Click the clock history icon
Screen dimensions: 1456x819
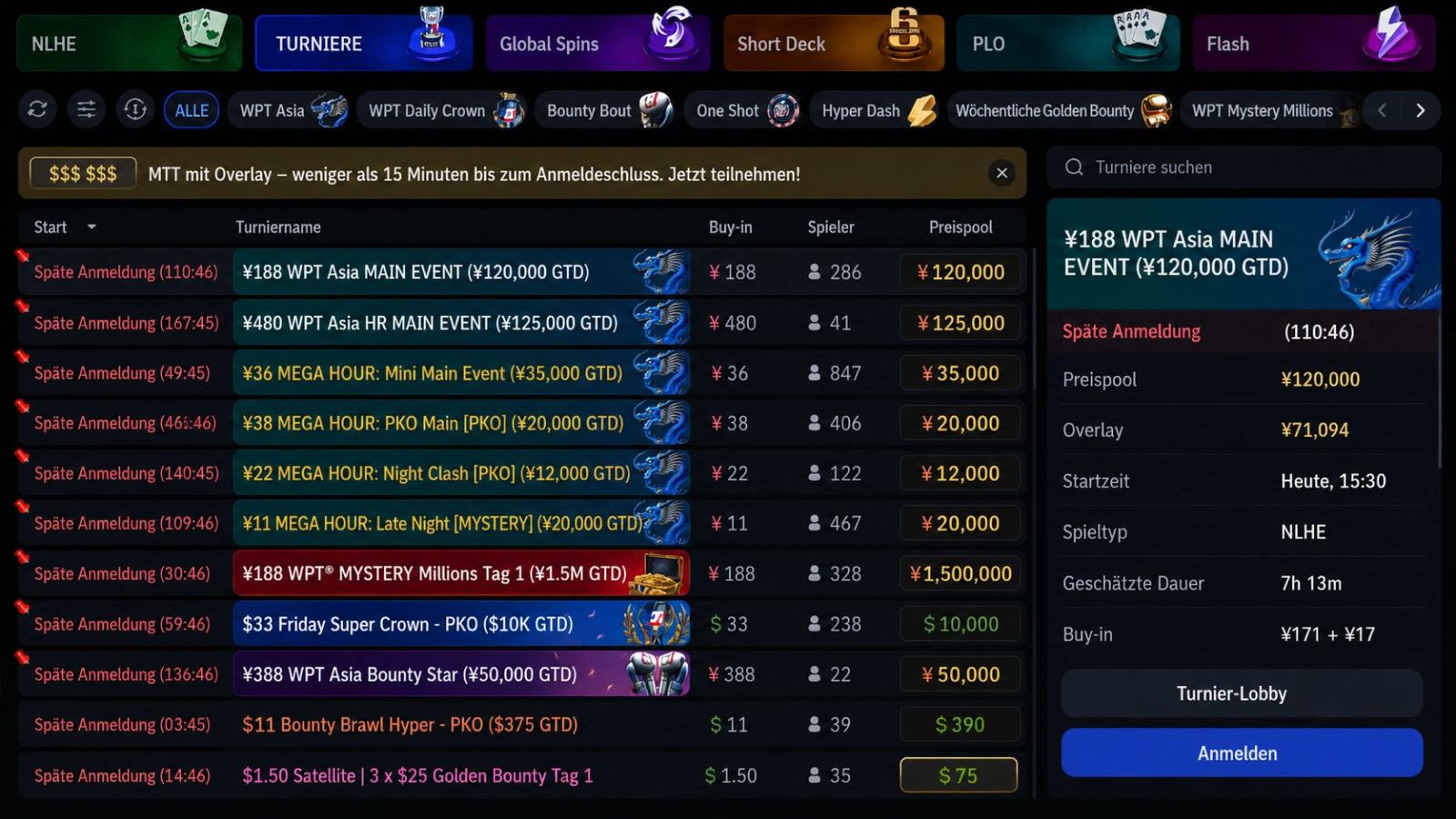136,110
